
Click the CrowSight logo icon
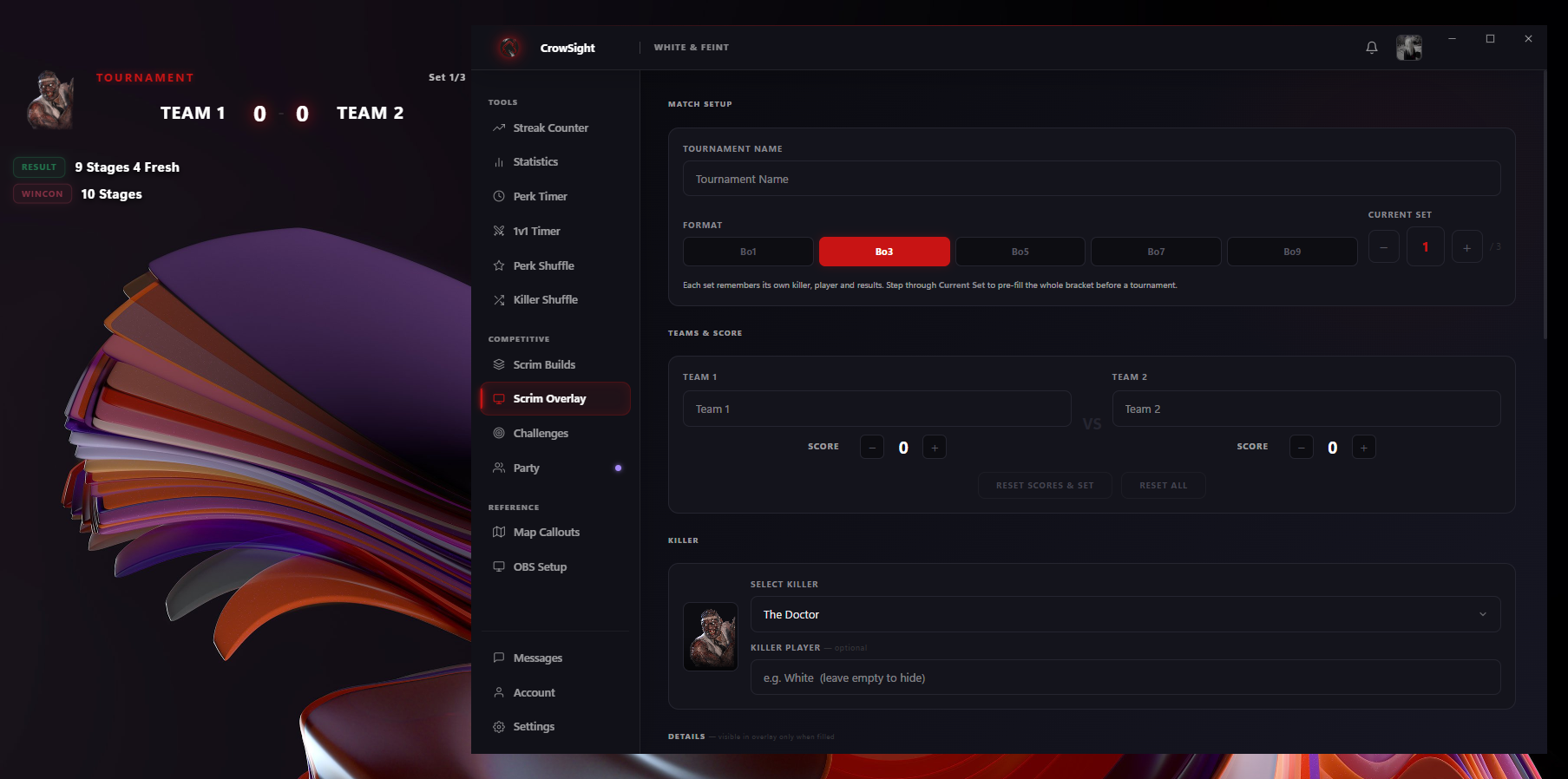pos(509,48)
